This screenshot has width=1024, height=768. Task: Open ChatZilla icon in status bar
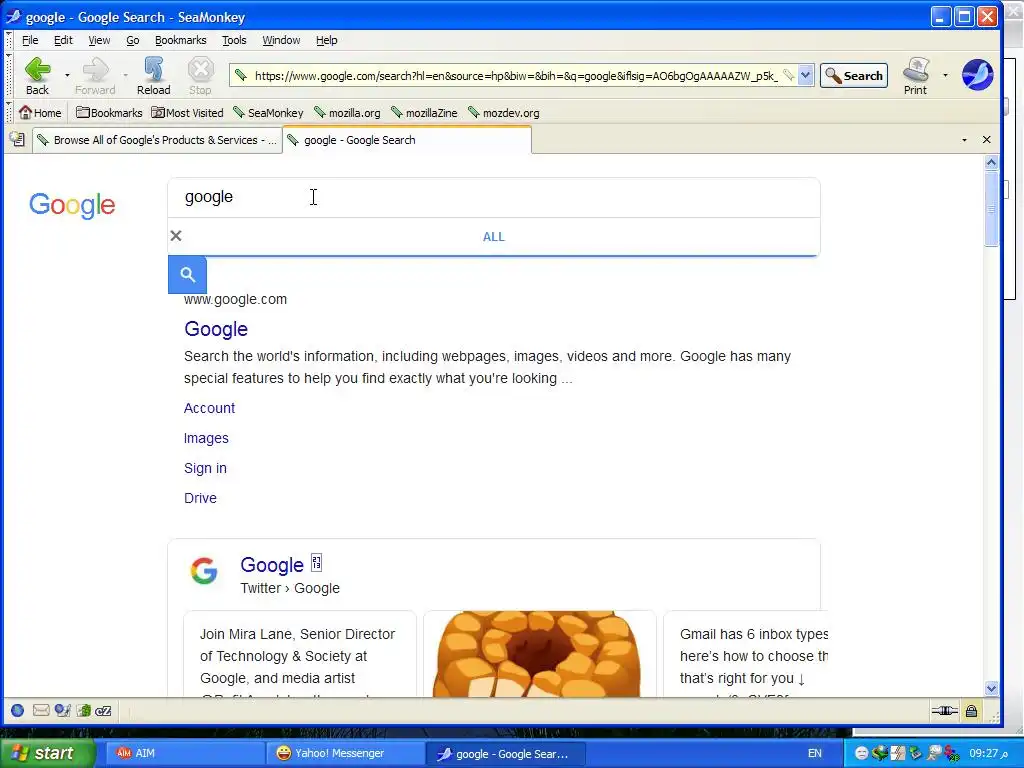(x=103, y=711)
